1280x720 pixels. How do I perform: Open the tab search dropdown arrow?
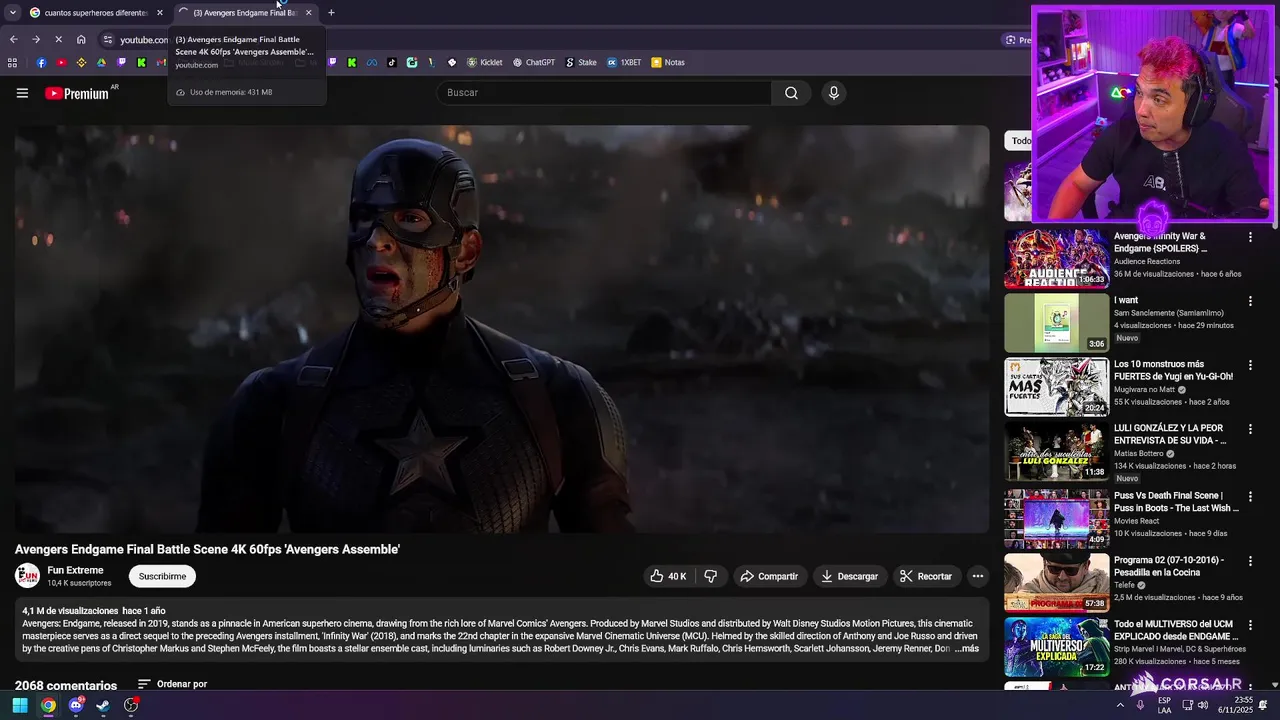click(x=12, y=13)
